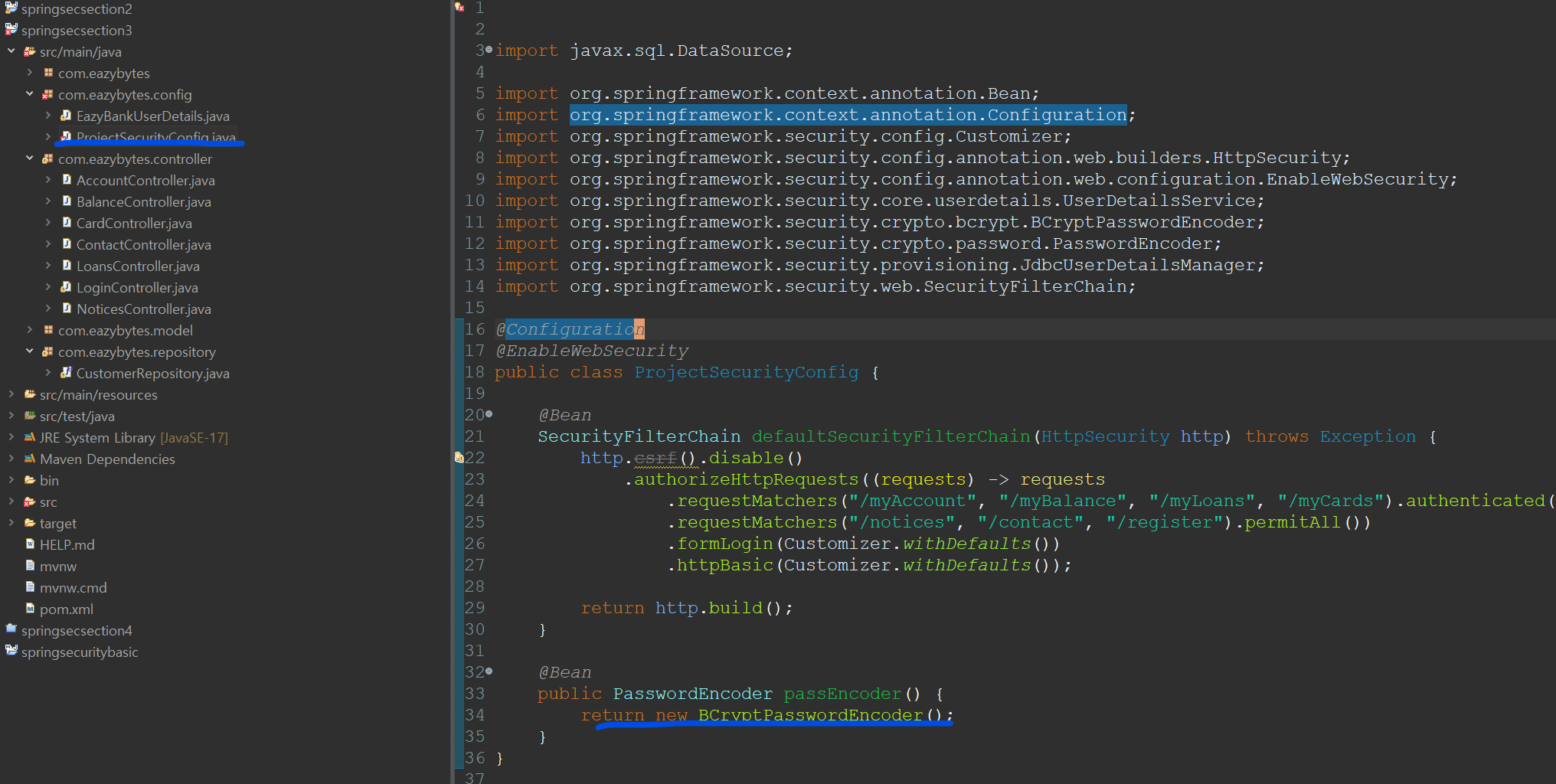Click the com.eazybytes.controller package icon
The image size is (1556, 784).
(48, 158)
